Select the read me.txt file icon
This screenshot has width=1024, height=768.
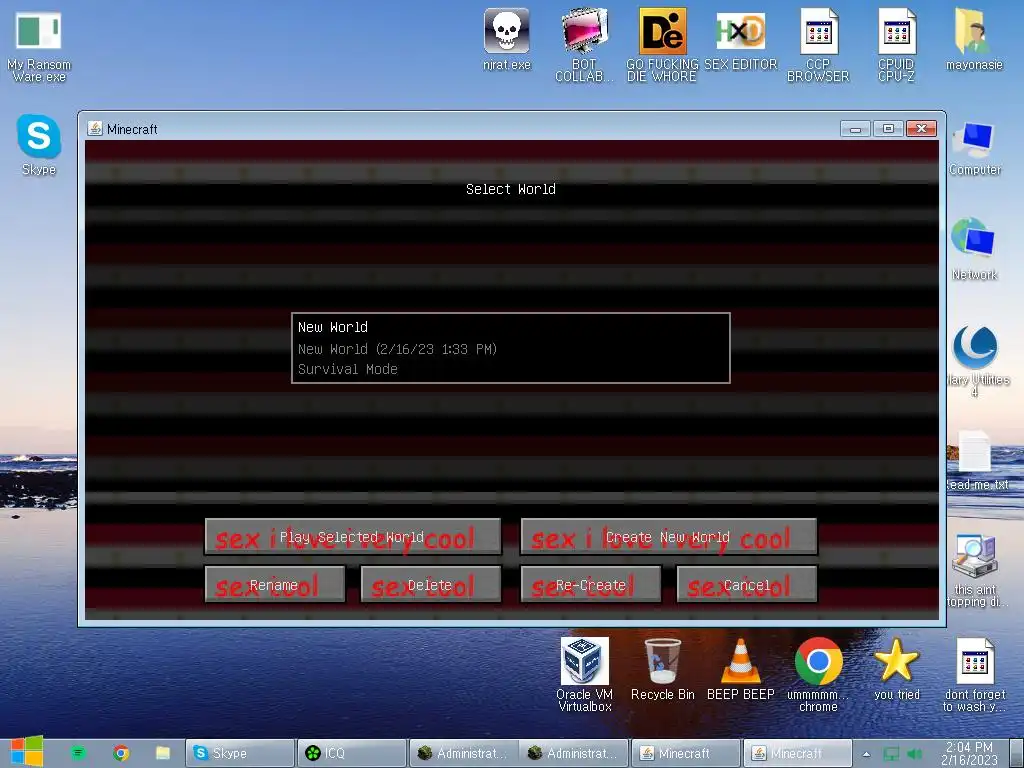[x=976, y=460]
